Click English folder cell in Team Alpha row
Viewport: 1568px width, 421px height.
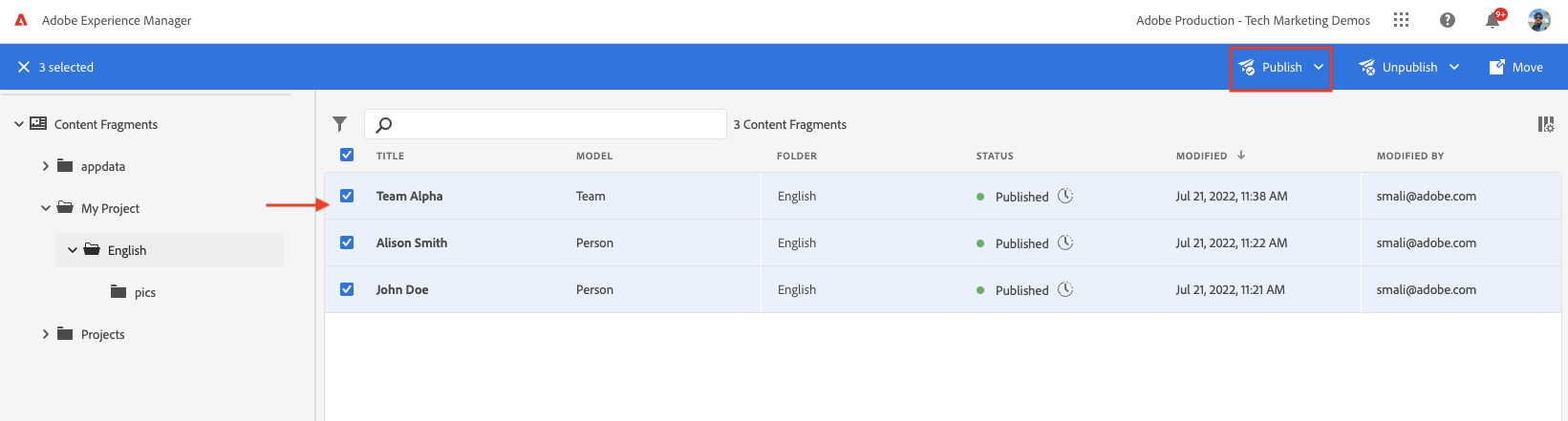tap(797, 196)
